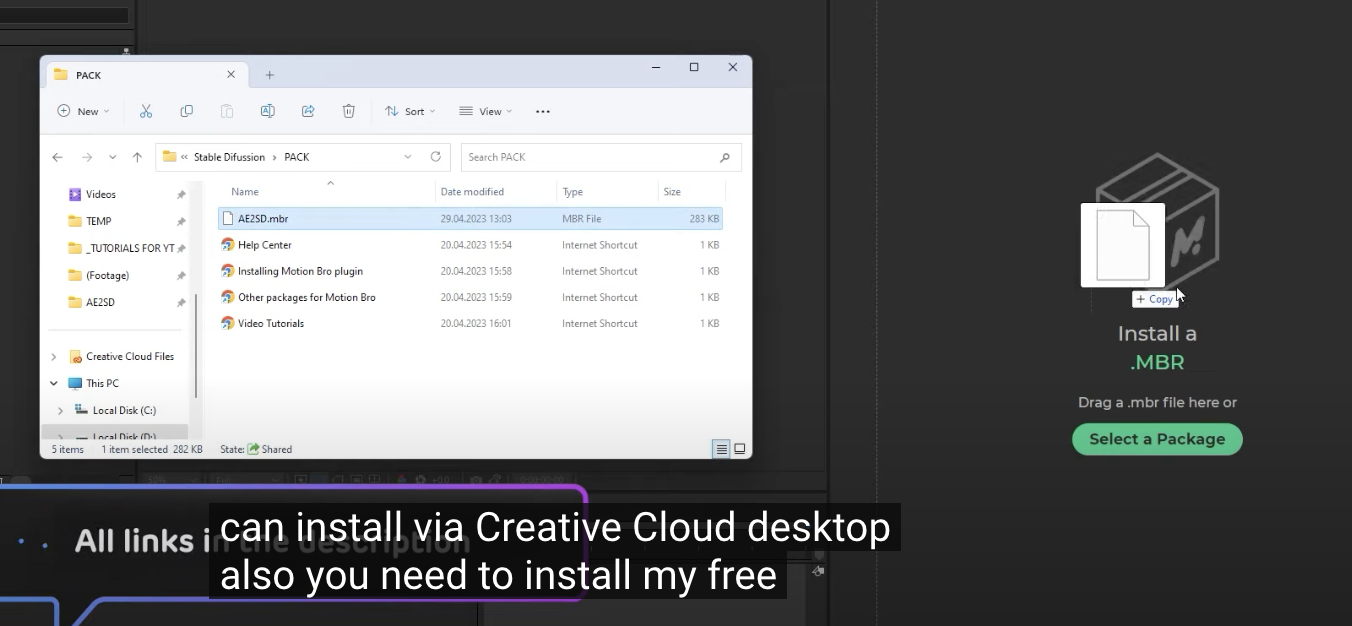The image size is (1352, 626).
Task: Open the New dropdown menu
Action: point(84,111)
